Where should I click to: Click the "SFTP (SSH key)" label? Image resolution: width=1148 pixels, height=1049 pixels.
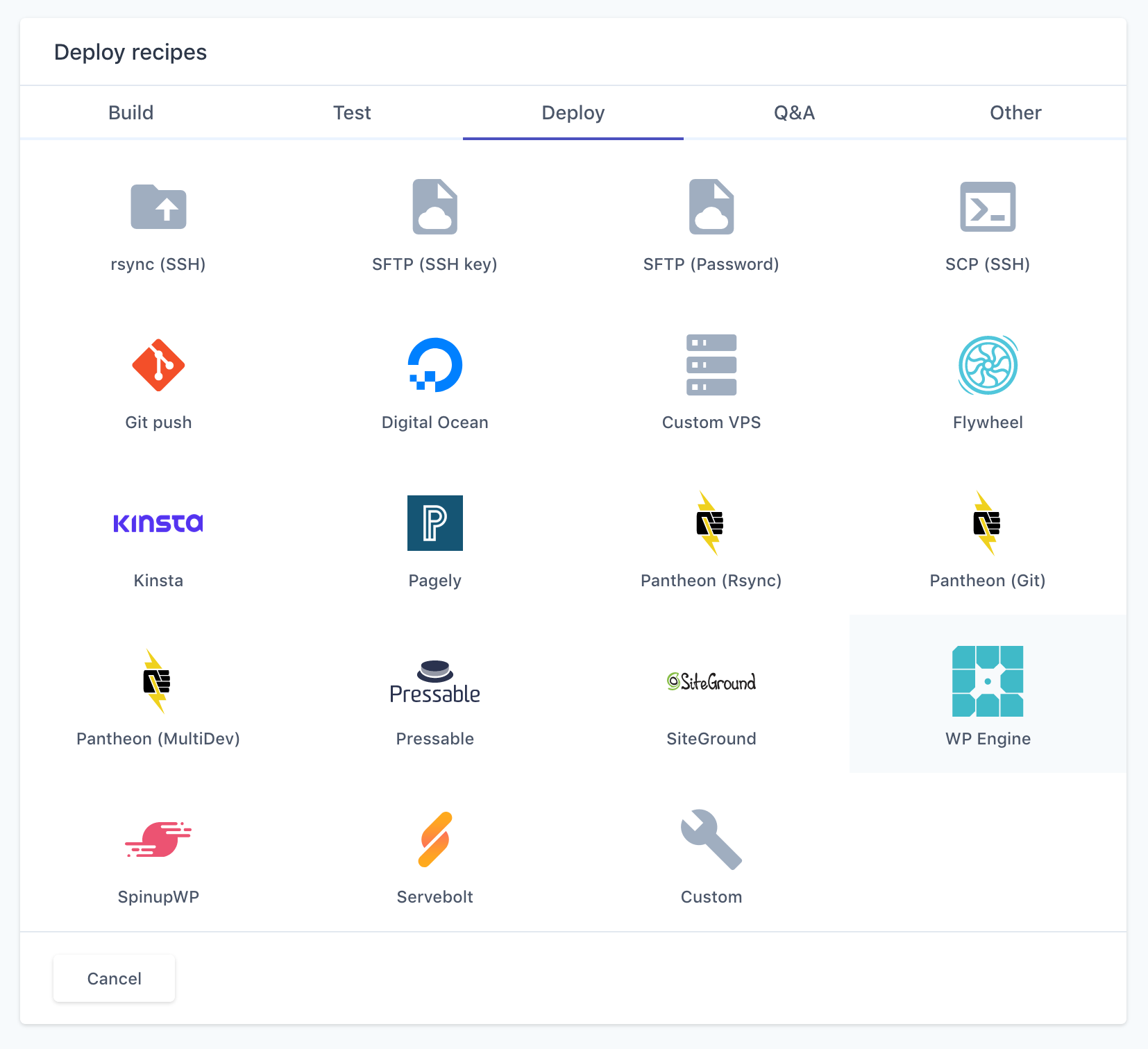pyautogui.click(x=435, y=264)
